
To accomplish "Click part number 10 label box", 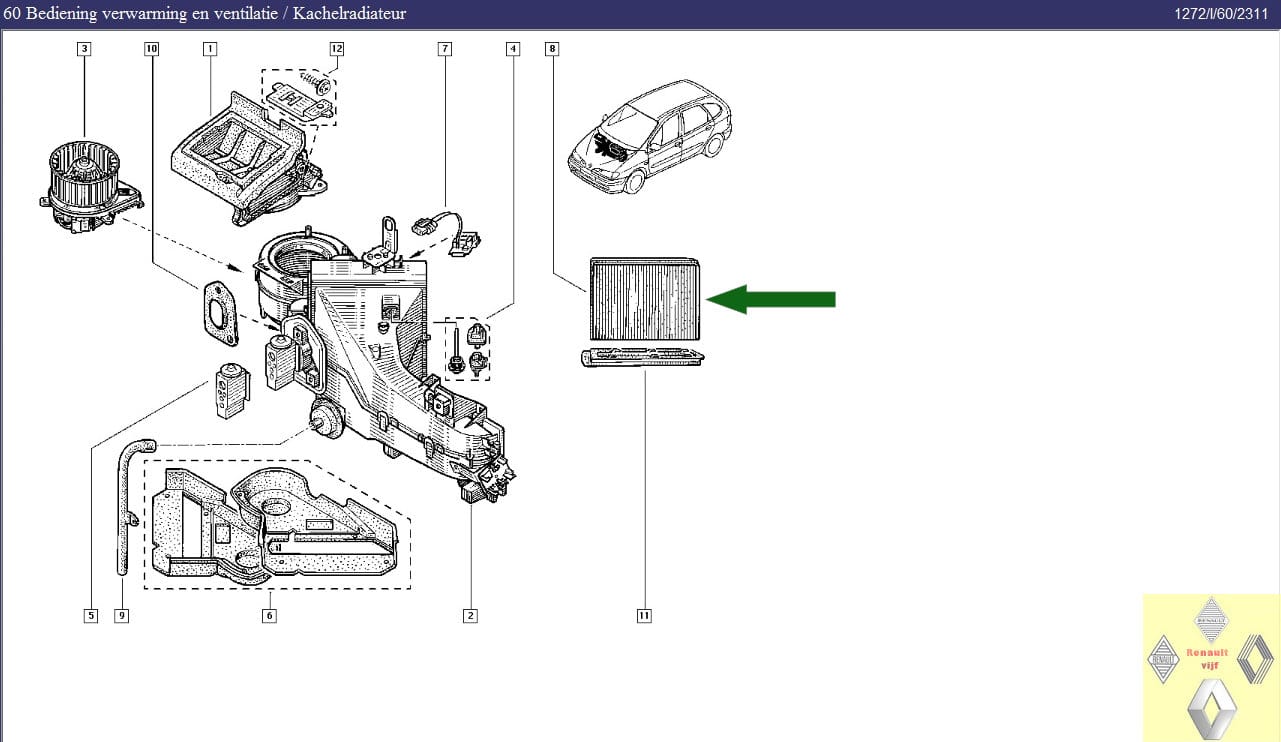I will [x=151, y=48].
